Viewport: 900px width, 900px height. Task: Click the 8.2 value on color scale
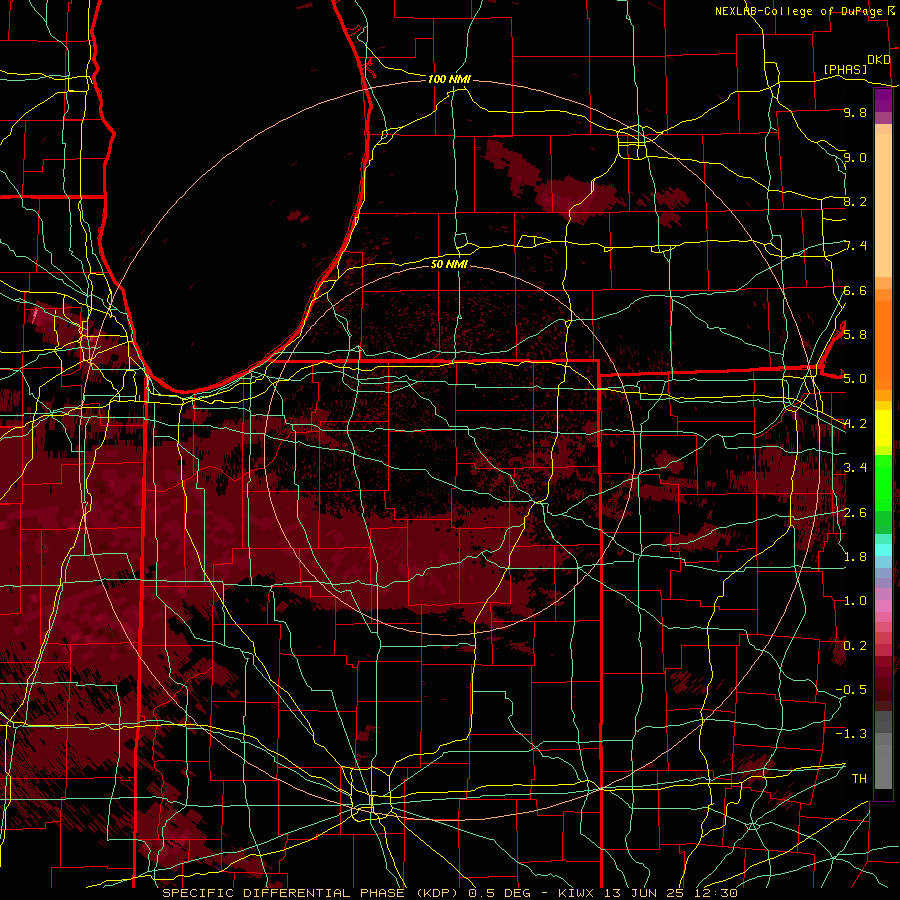(x=855, y=201)
